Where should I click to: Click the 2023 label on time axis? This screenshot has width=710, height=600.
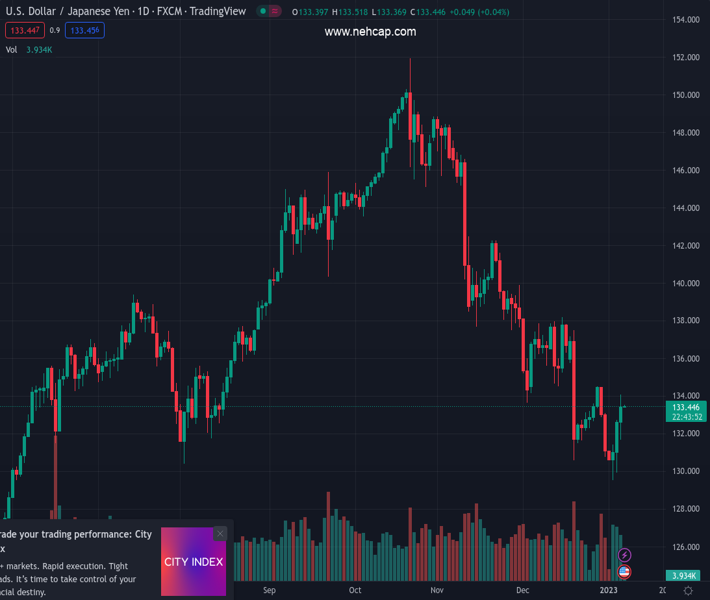point(609,591)
